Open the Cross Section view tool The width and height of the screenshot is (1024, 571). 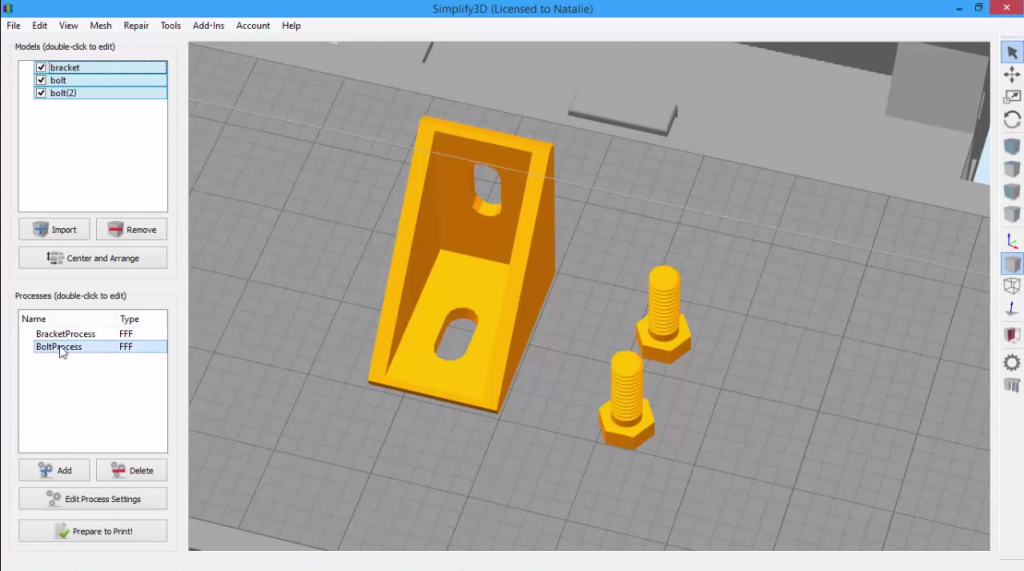[1012, 335]
